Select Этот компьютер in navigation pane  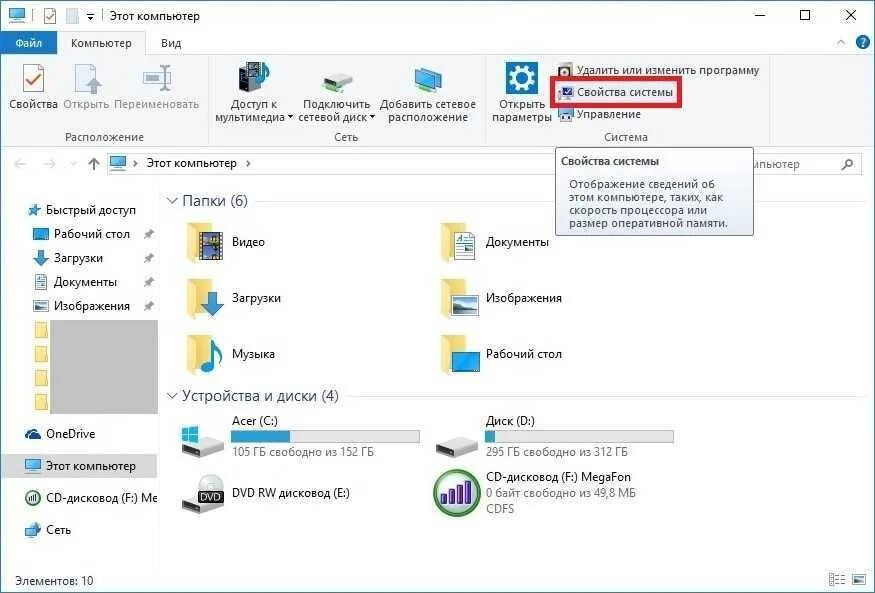click(x=80, y=466)
